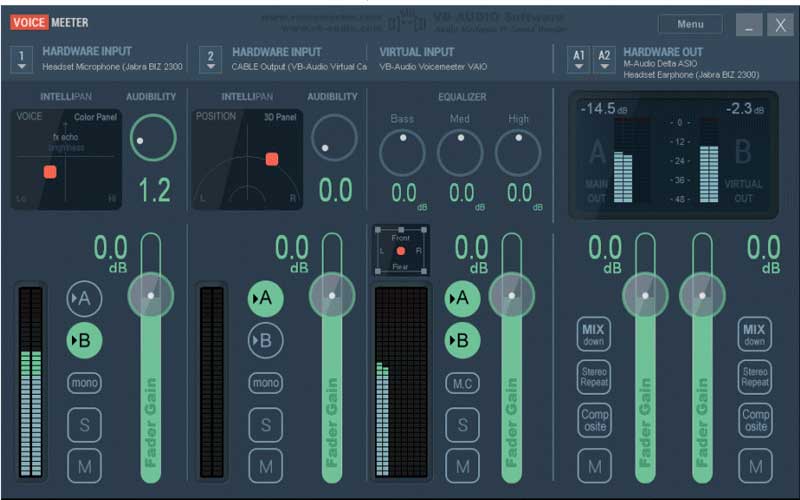Minimize the Voicemeeter window
The width and height of the screenshot is (800, 500).
coord(749,24)
